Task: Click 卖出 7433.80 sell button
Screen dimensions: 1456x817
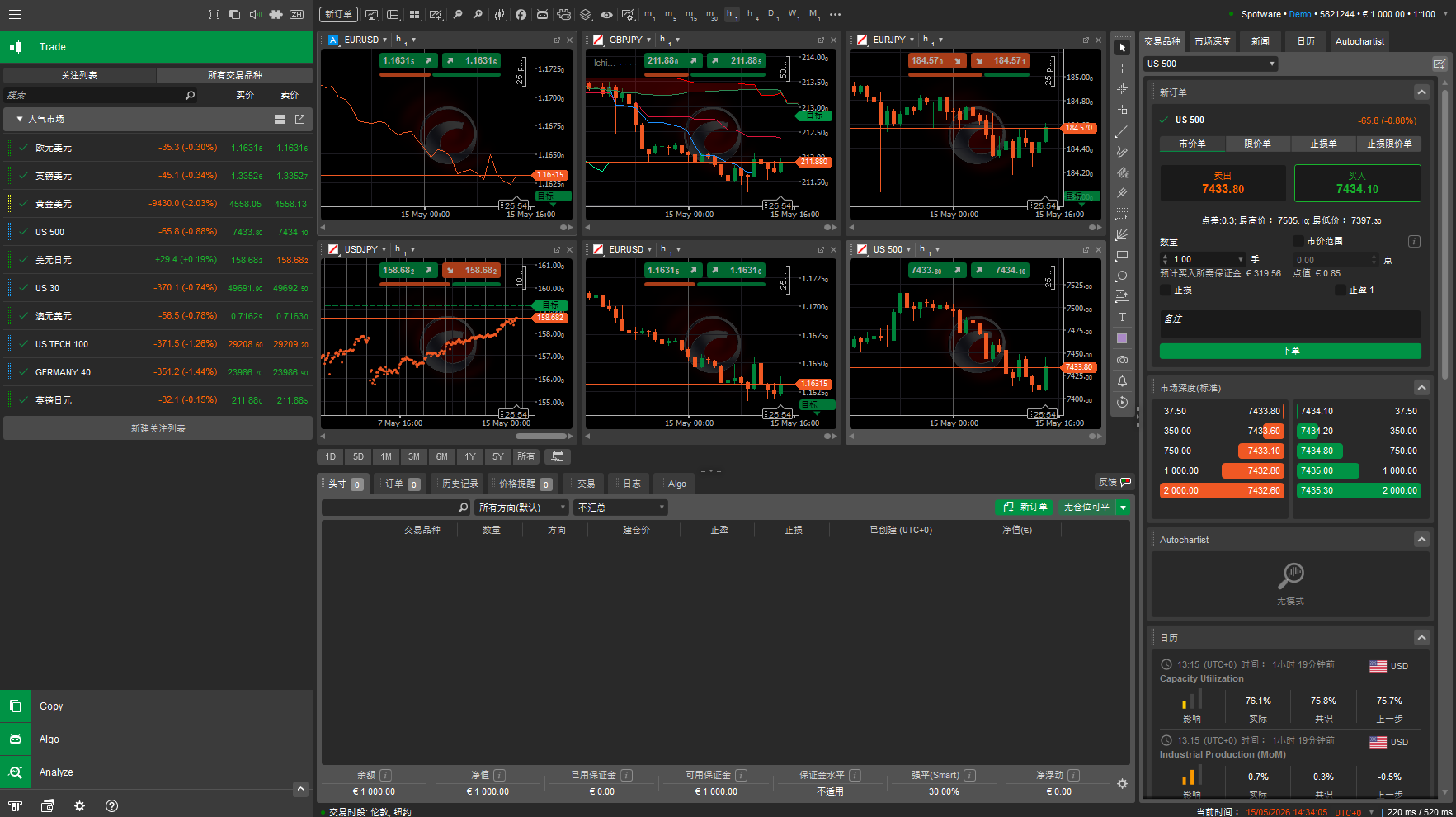Action: click(x=1223, y=183)
